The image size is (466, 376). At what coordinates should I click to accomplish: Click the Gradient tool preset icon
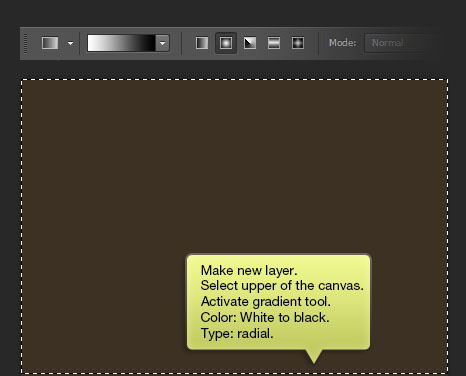coord(50,43)
